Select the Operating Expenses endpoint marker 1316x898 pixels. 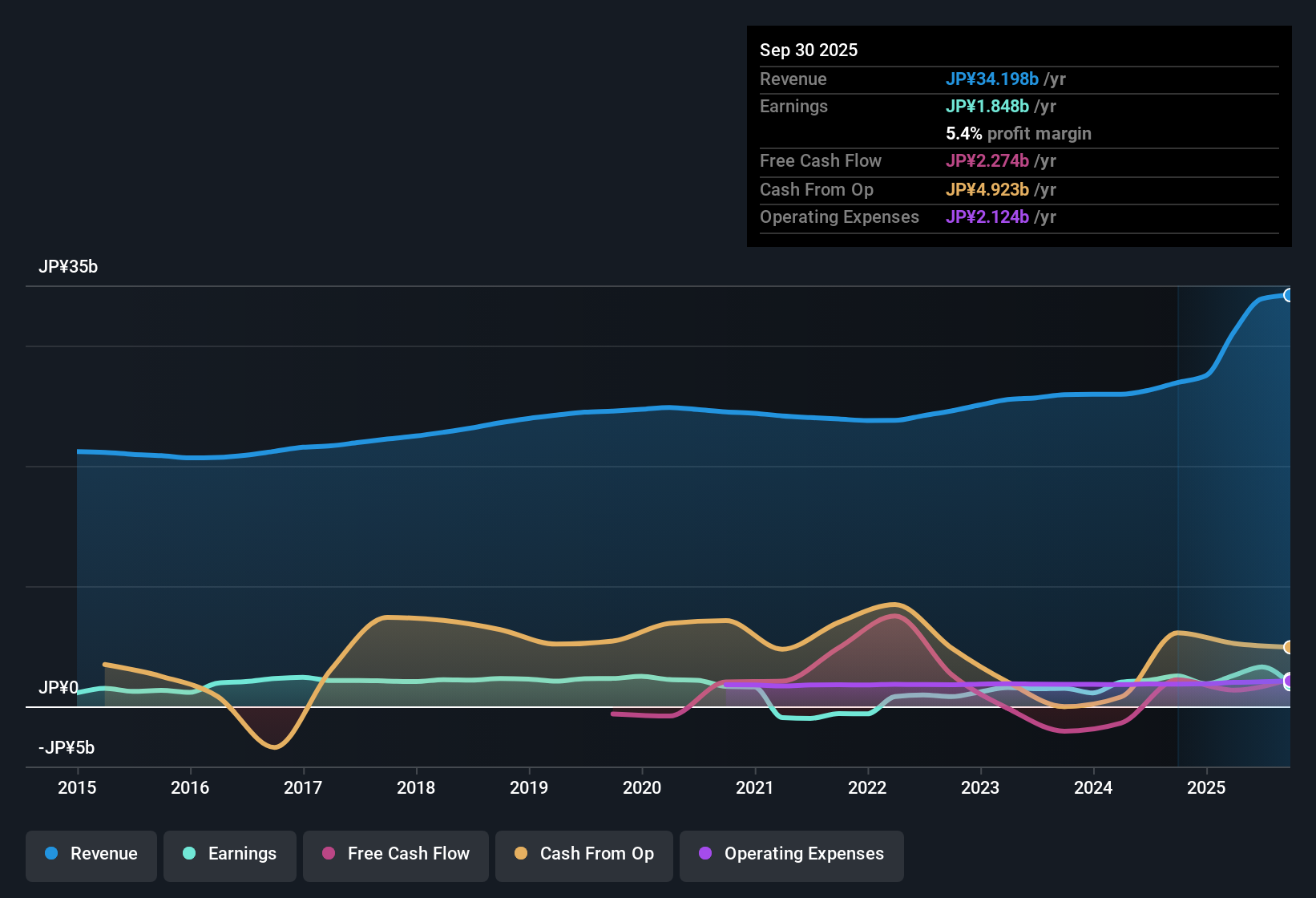coord(1289,681)
